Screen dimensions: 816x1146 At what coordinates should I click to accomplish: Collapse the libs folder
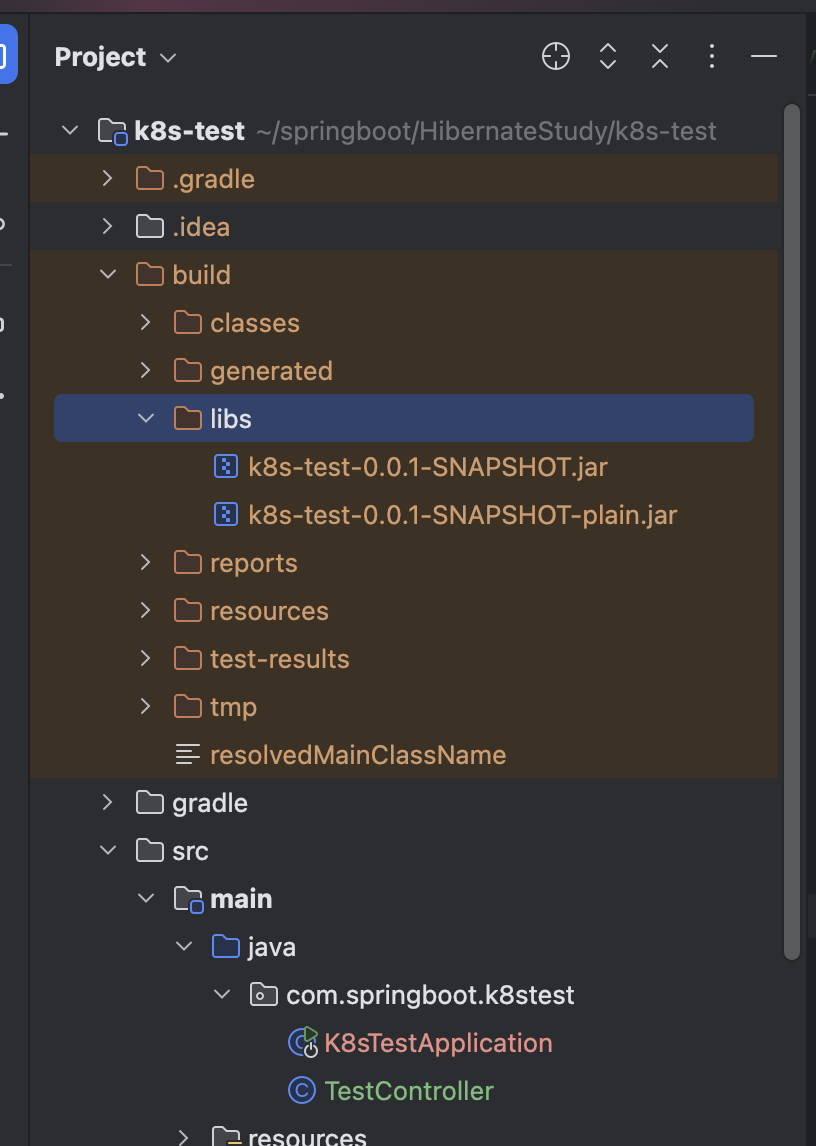(146, 419)
